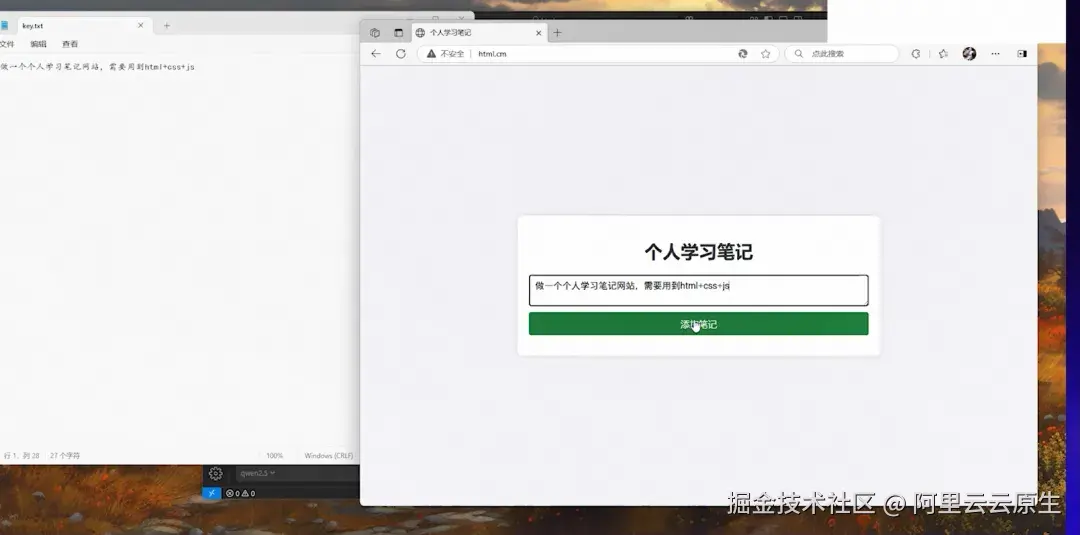Open the browser workspaces icon left of tabs
1080x535 pixels.
tap(375, 32)
